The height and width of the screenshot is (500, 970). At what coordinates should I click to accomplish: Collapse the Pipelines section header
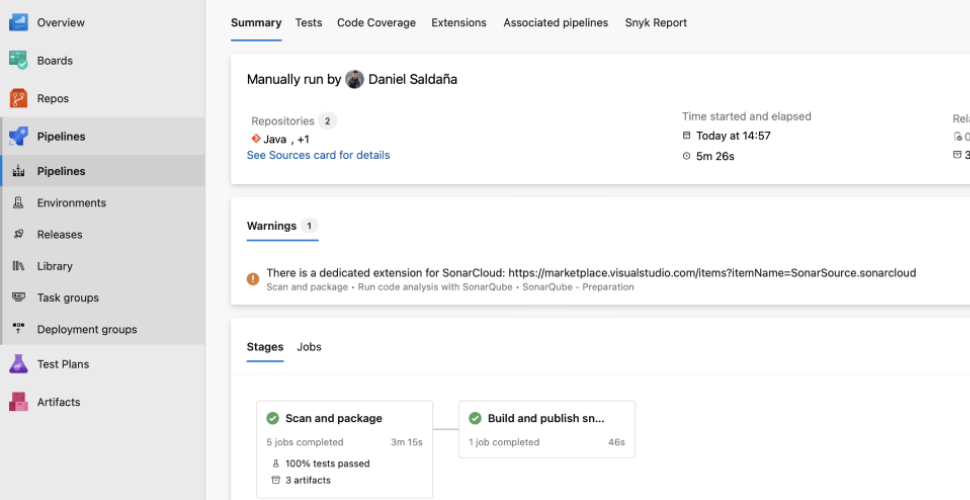(x=60, y=136)
